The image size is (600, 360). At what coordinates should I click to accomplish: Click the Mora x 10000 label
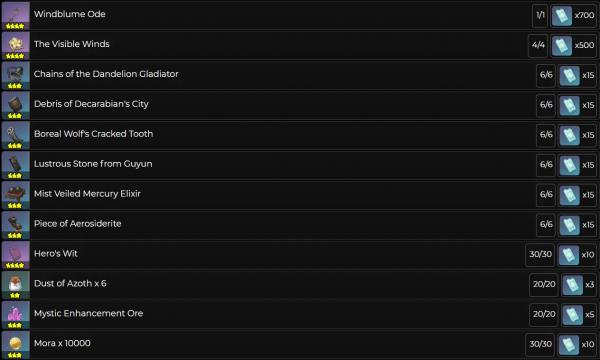pos(62,343)
